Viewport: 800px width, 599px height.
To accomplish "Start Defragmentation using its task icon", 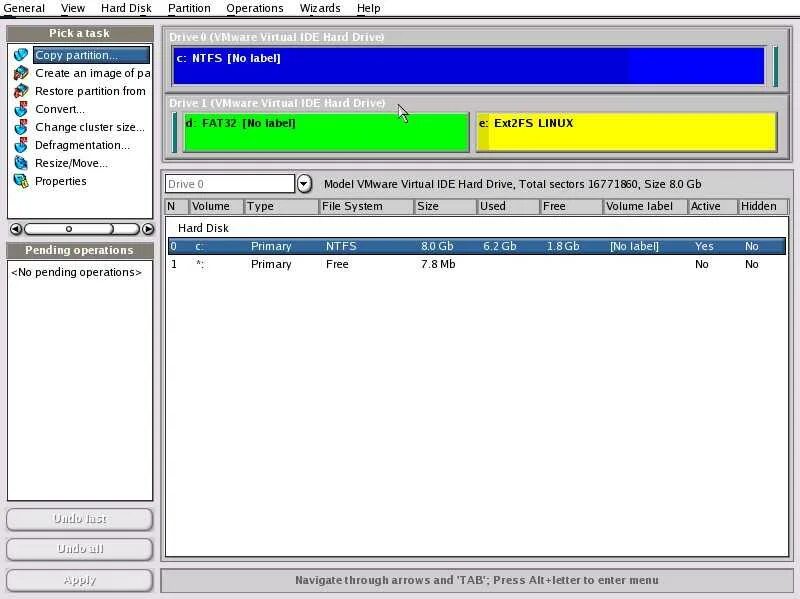I will tap(21, 145).
